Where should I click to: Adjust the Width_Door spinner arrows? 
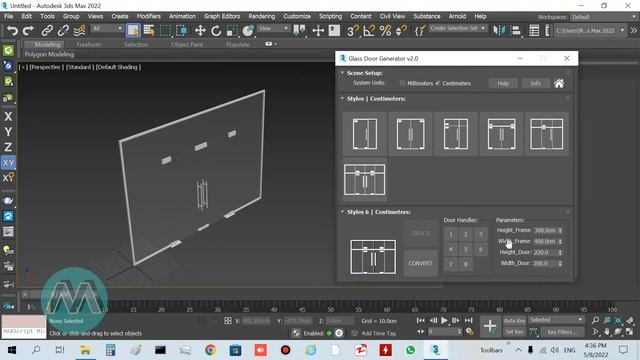[x=560, y=263]
